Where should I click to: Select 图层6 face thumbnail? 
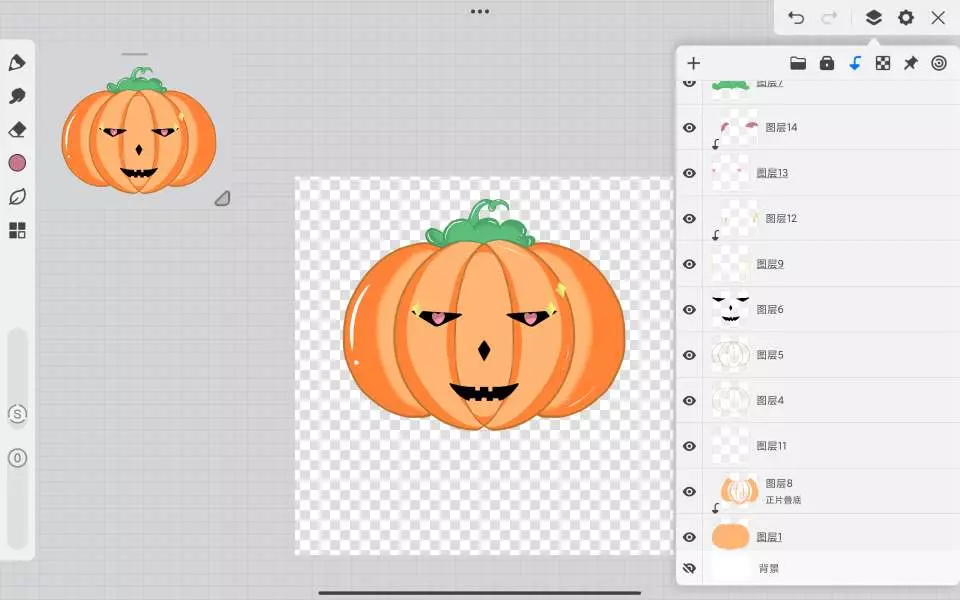[x=730, y=310]
